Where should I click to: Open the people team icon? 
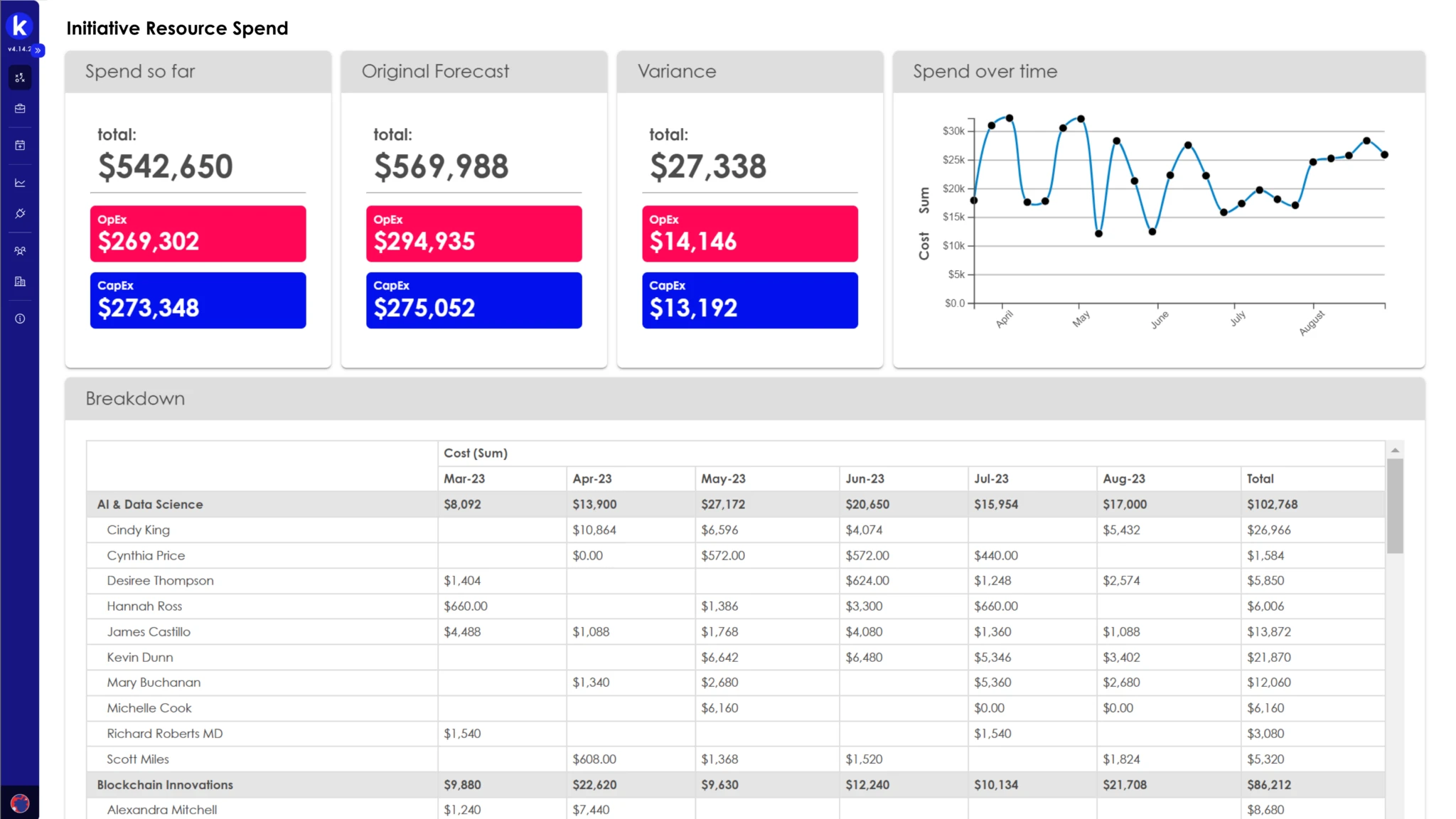[x=20, y=251]
